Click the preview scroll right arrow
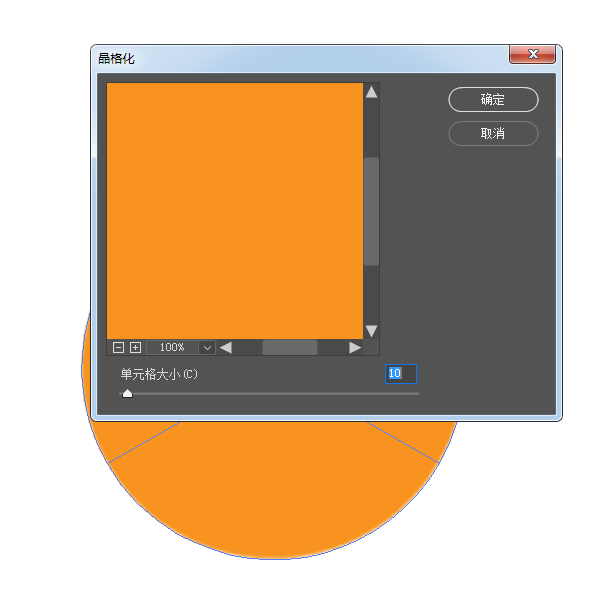Image resolution: width=589 pixels, height=592 pixels. click(x=355, y=347)
